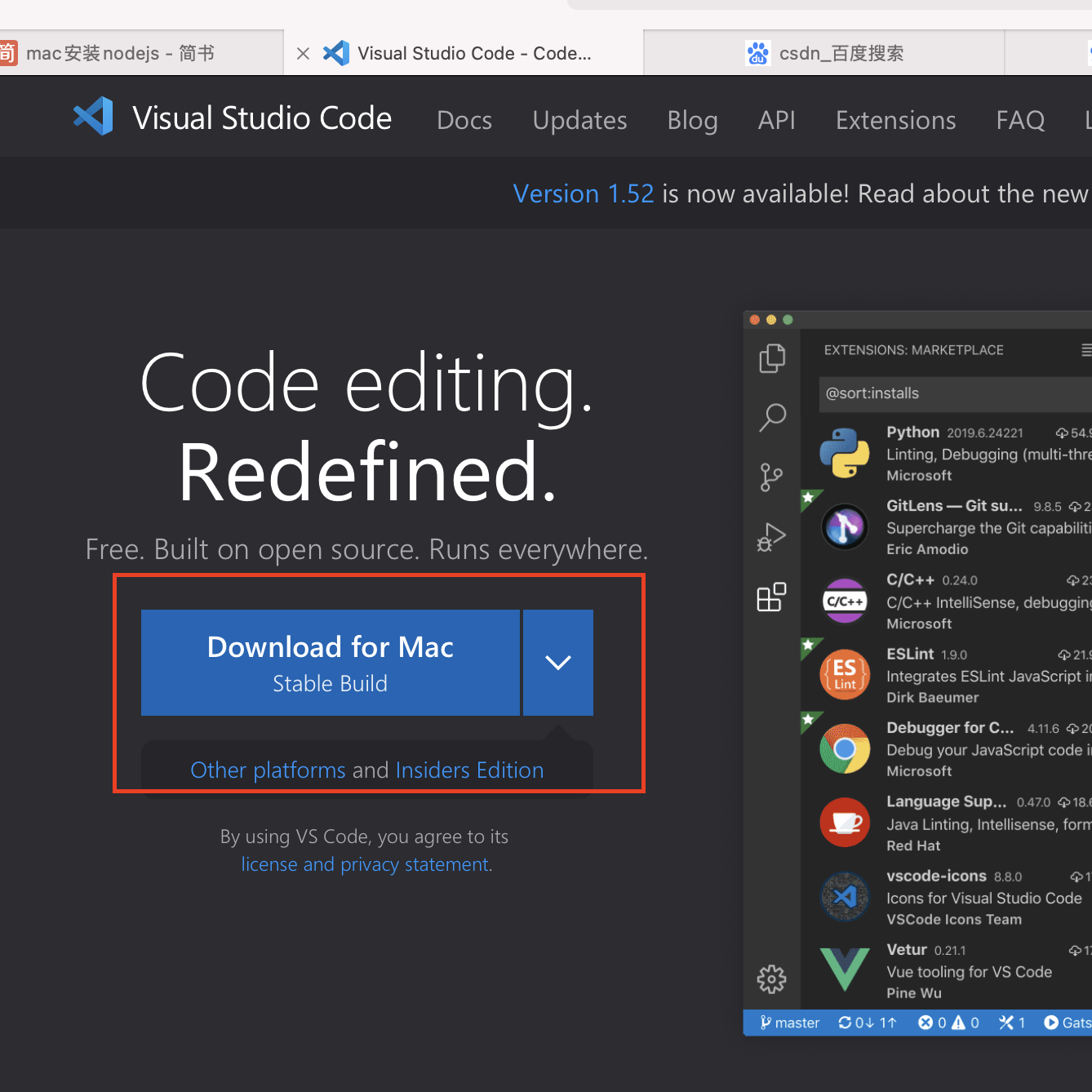Click the Language Support for Java icon
Screen dimensions: 1092x1092
(x=845, y=822)
